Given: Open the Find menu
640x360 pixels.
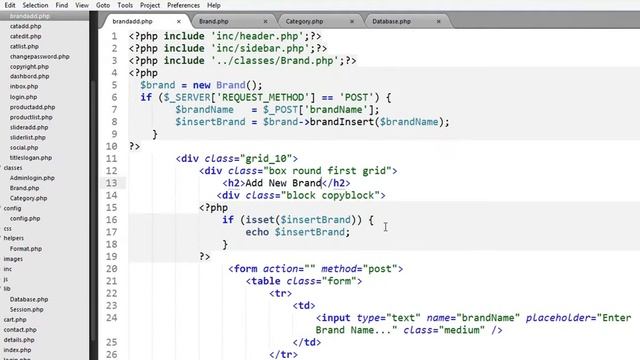Looking at the screenshot, I should (62, 5).
